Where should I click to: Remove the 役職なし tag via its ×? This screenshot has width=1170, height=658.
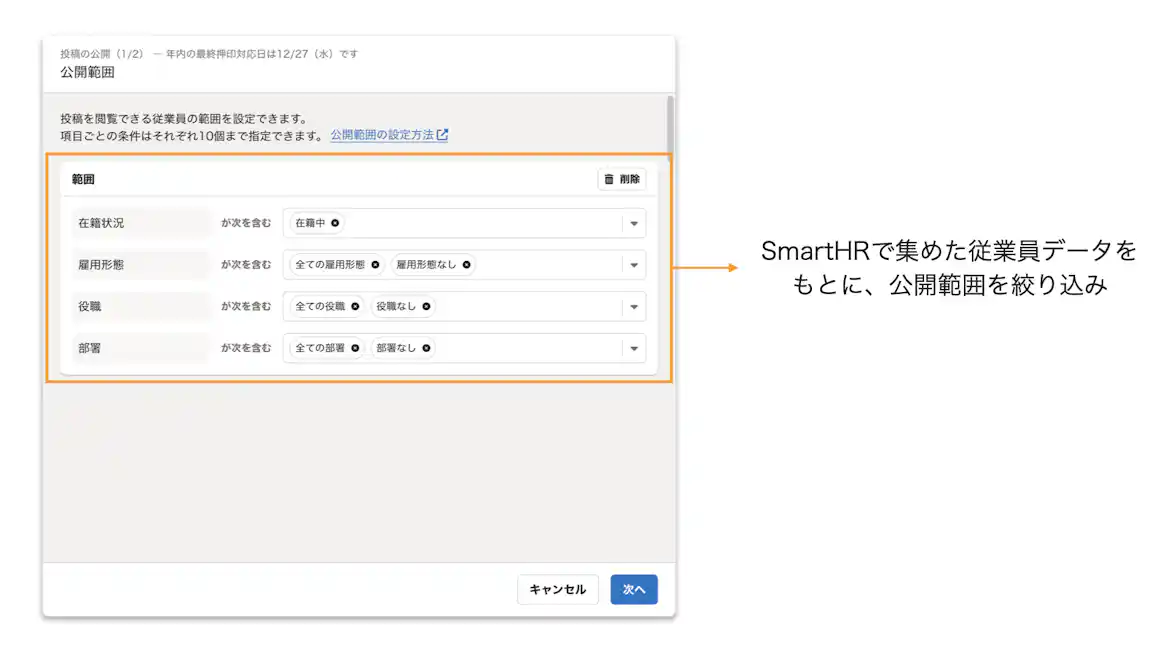[x=427, y=306]
